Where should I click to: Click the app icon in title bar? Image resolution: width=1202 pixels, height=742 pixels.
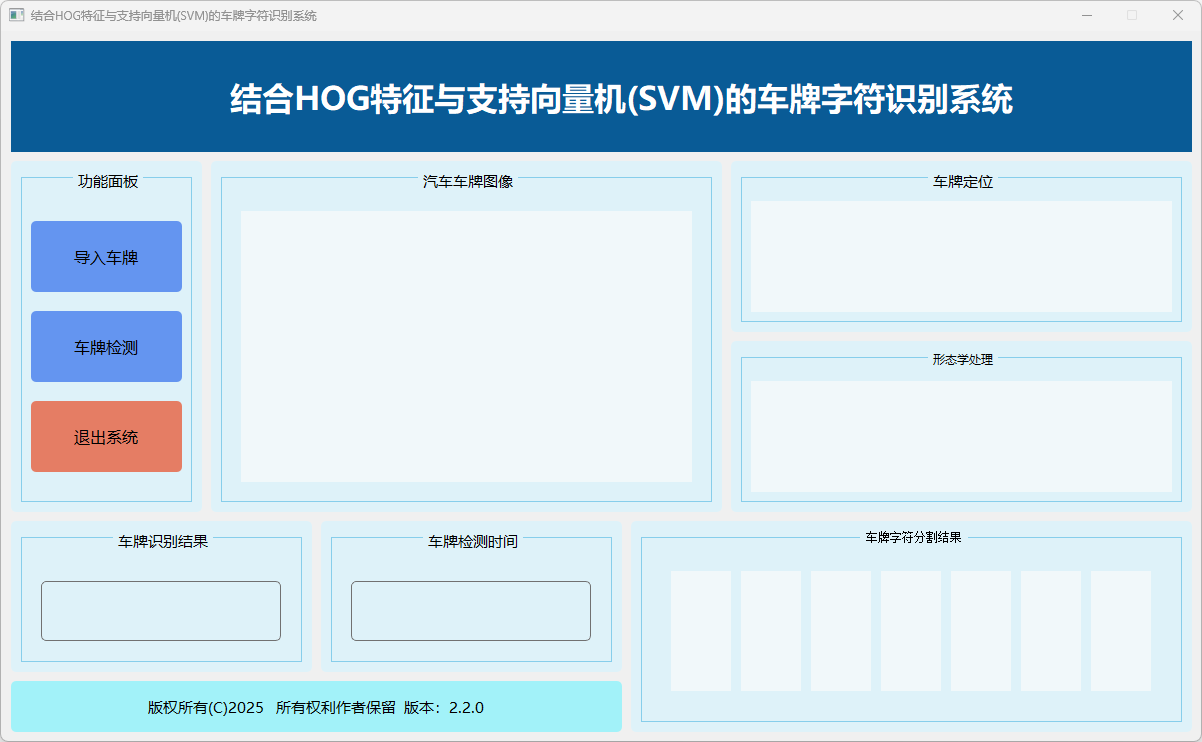coord(16,15)
